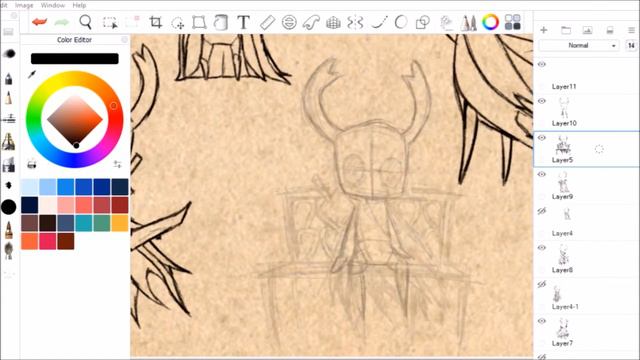The height and width of the screenshot is (360, 640).
Task: Pick the yellow-orange swatch in third row
Action: tap(120, 223)
